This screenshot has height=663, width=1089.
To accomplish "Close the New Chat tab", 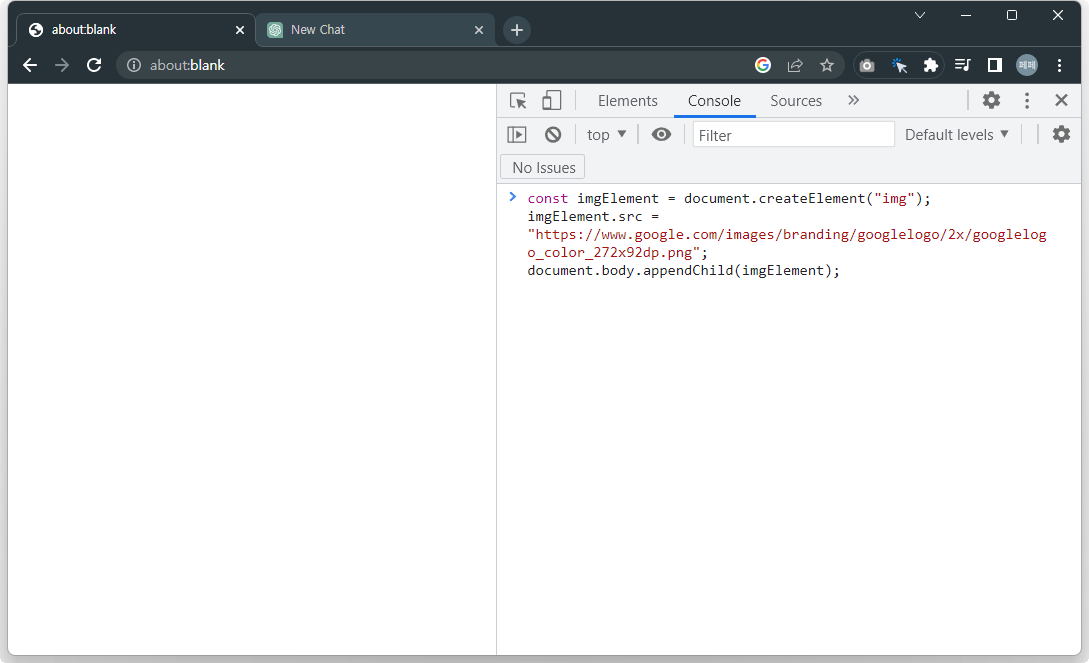I will [479, 30].
